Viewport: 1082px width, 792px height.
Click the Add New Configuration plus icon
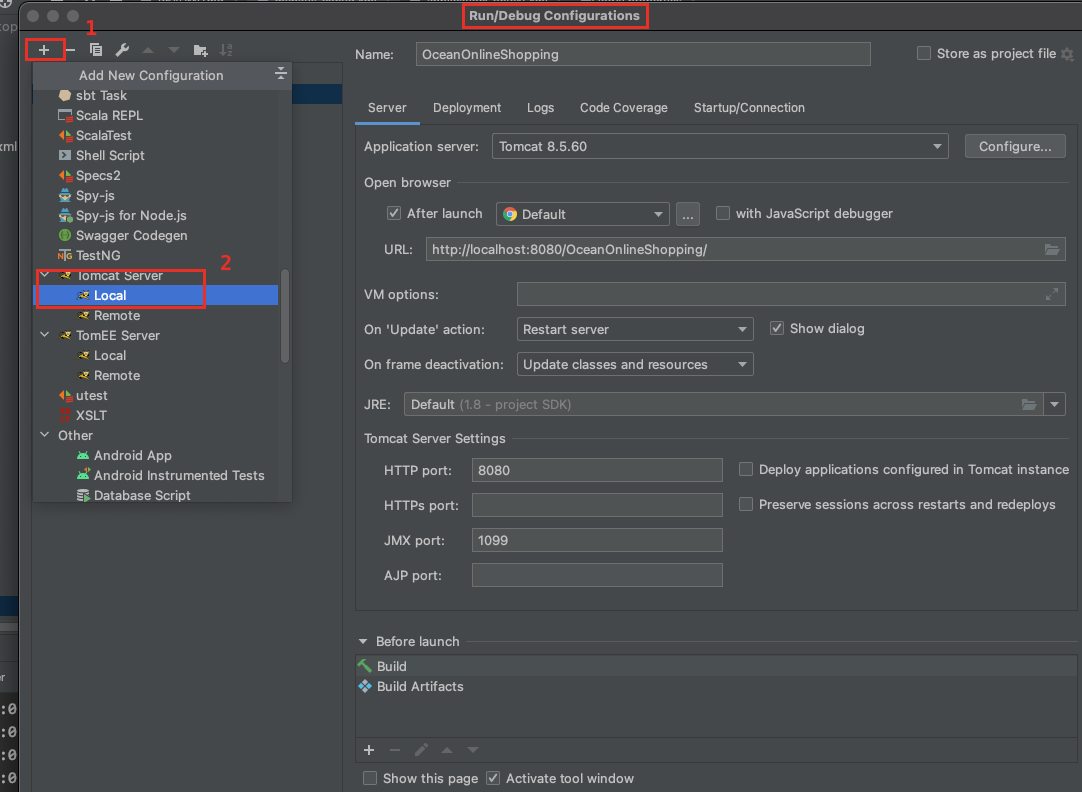coord(44,49)
